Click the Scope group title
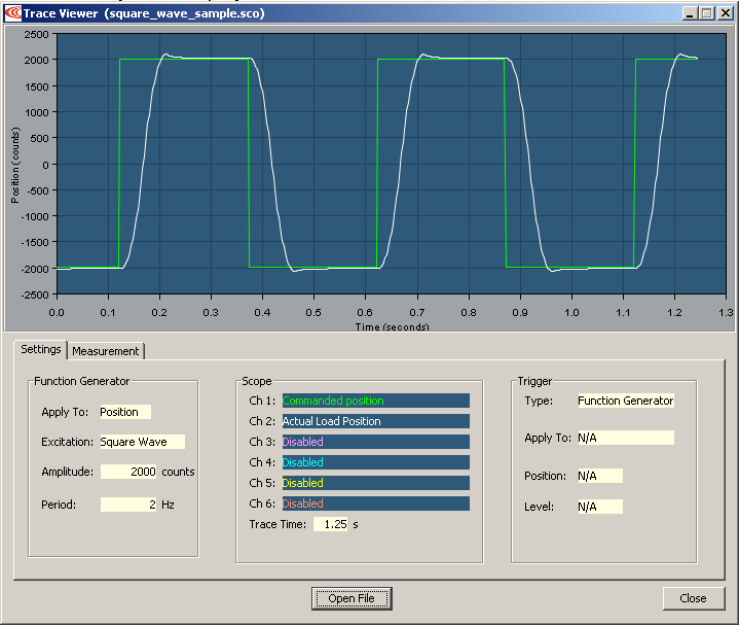The image size is (741, 627). coord(257,381)
